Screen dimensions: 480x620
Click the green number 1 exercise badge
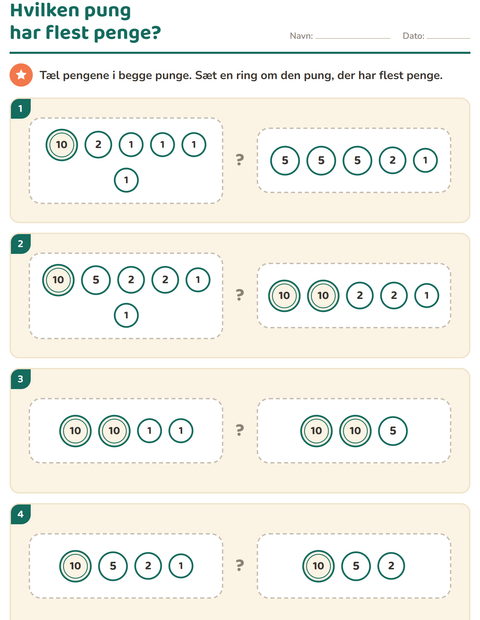[21, 108]
